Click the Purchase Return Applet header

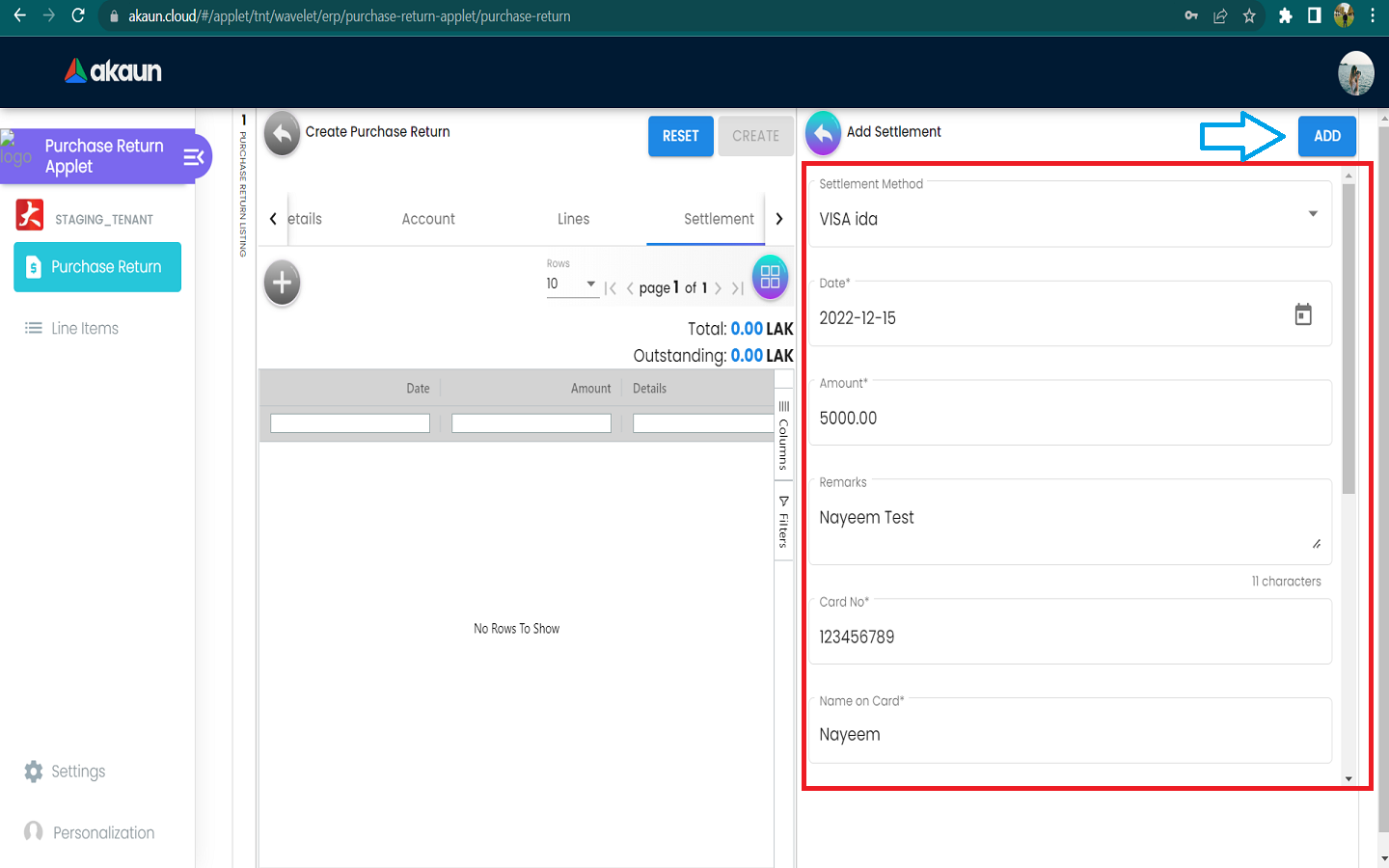104,156
